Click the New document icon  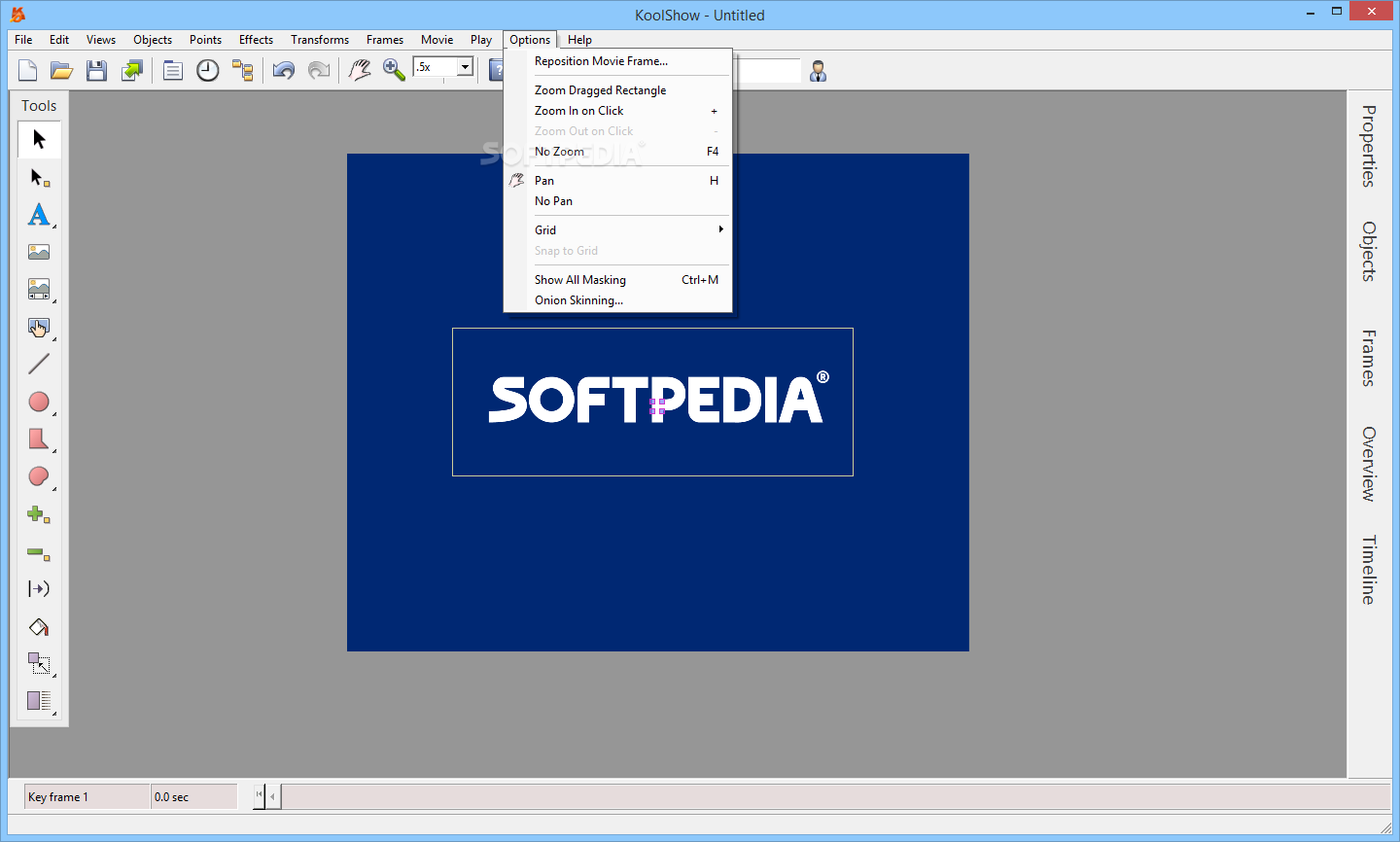coord(28,70)
